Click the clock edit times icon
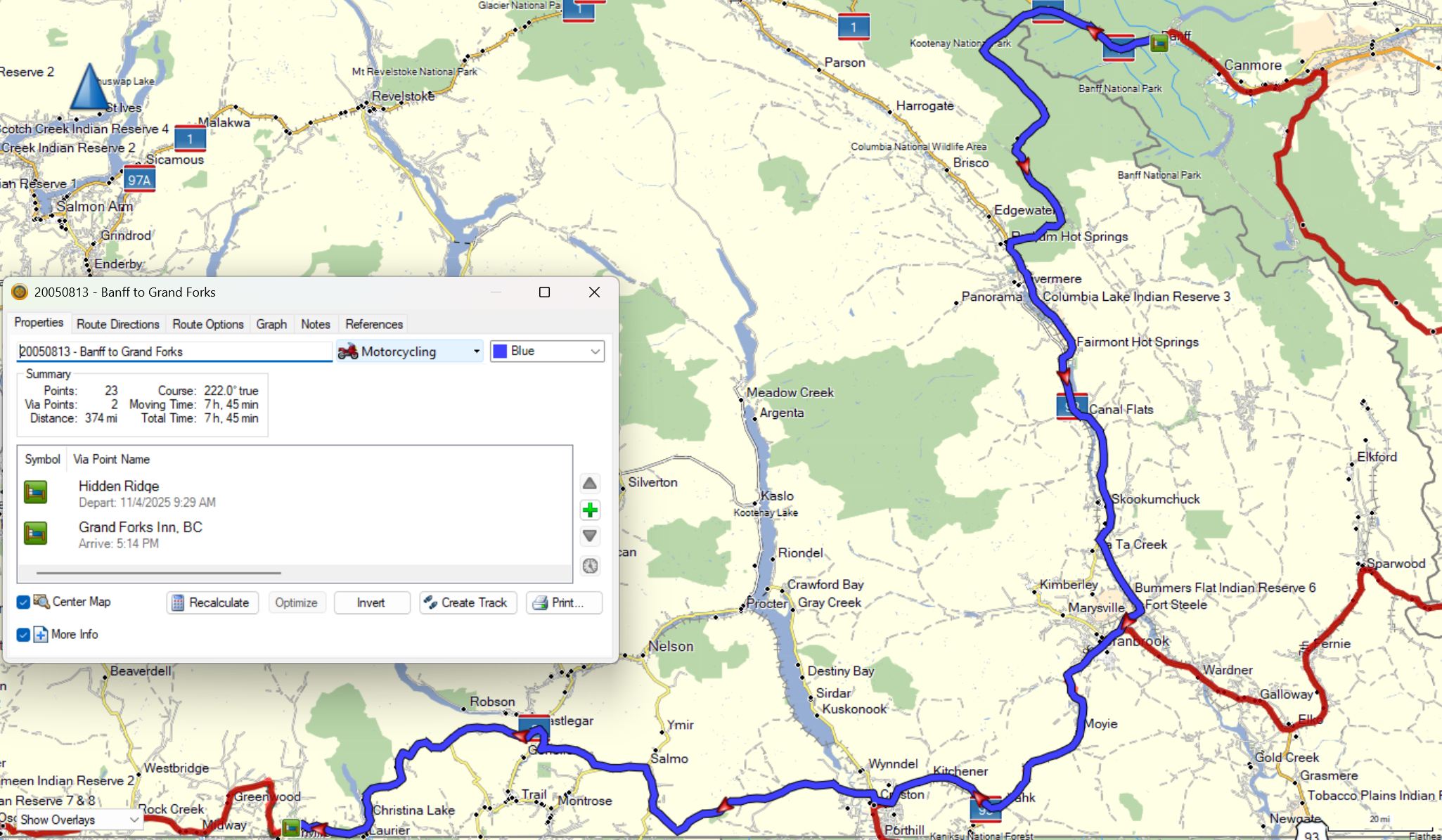Viewport: 1442px width, 840px height. [x=590, y=566]
